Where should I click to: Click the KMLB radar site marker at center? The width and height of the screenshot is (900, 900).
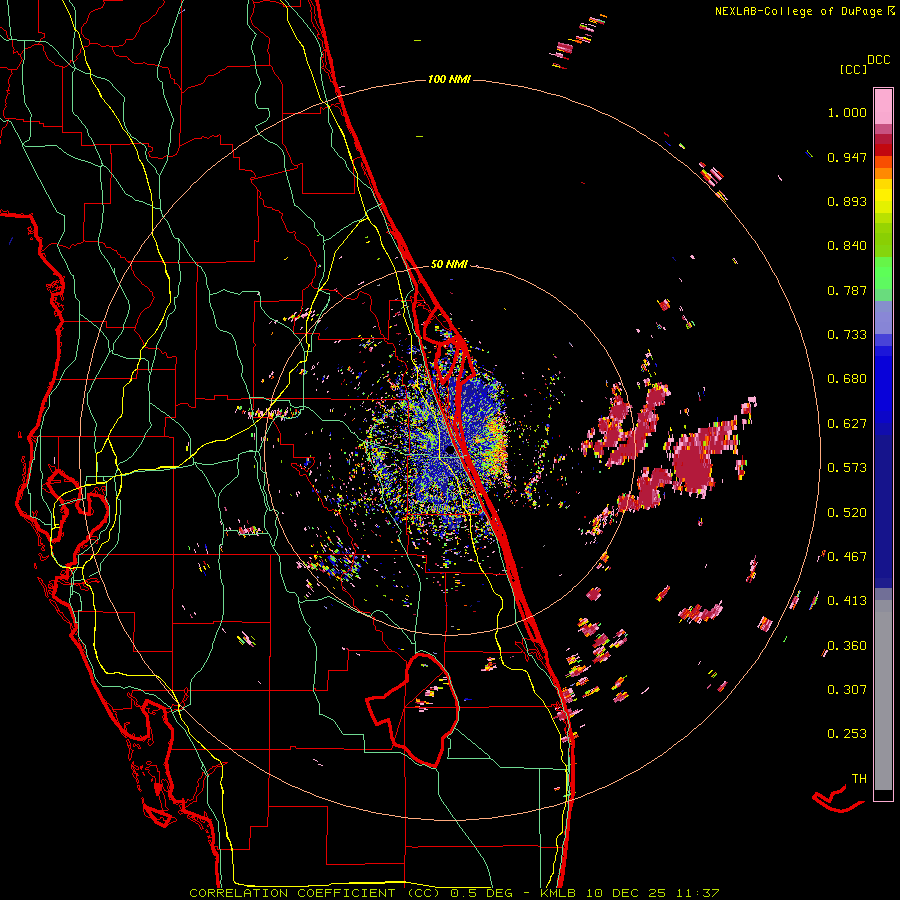coord(449,451)
